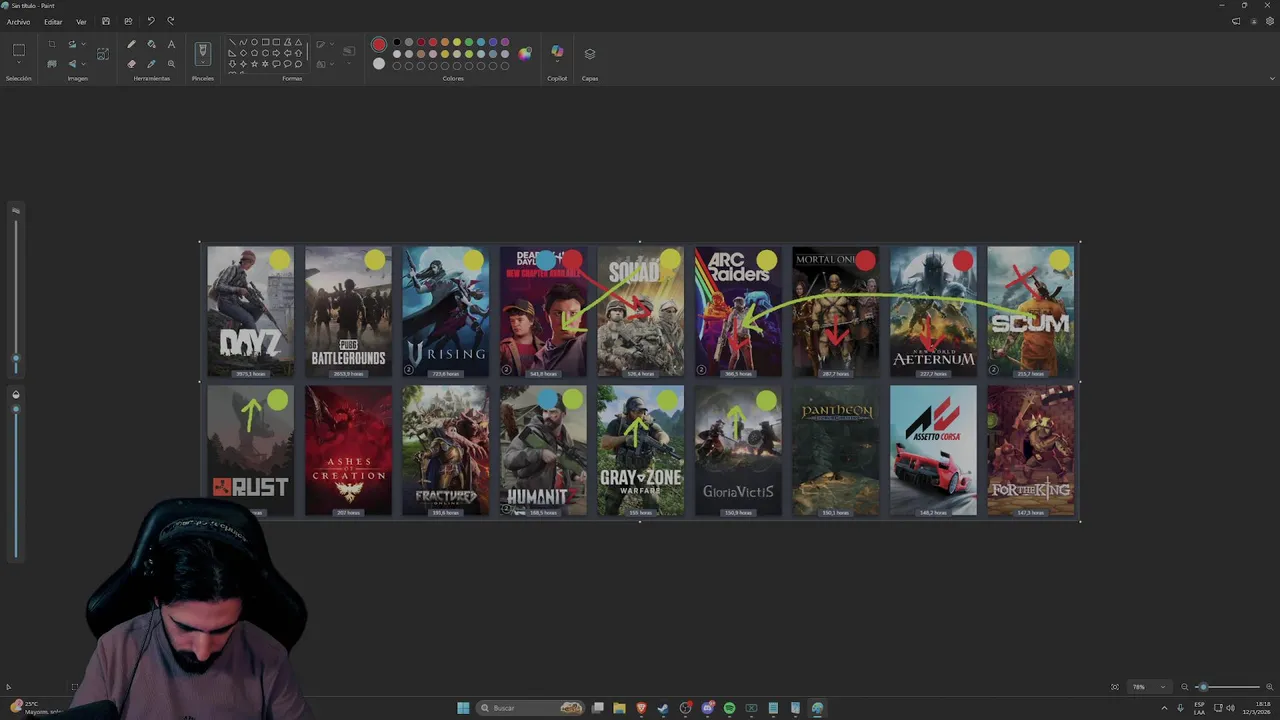
Task: Expand the Rotate dropdown arrow
Action: coord(83,44)
